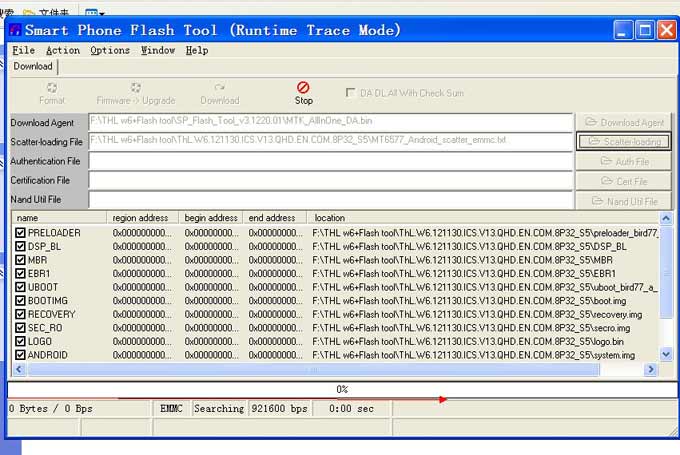Select the PRELOADER row name

(x=54, y=233)
